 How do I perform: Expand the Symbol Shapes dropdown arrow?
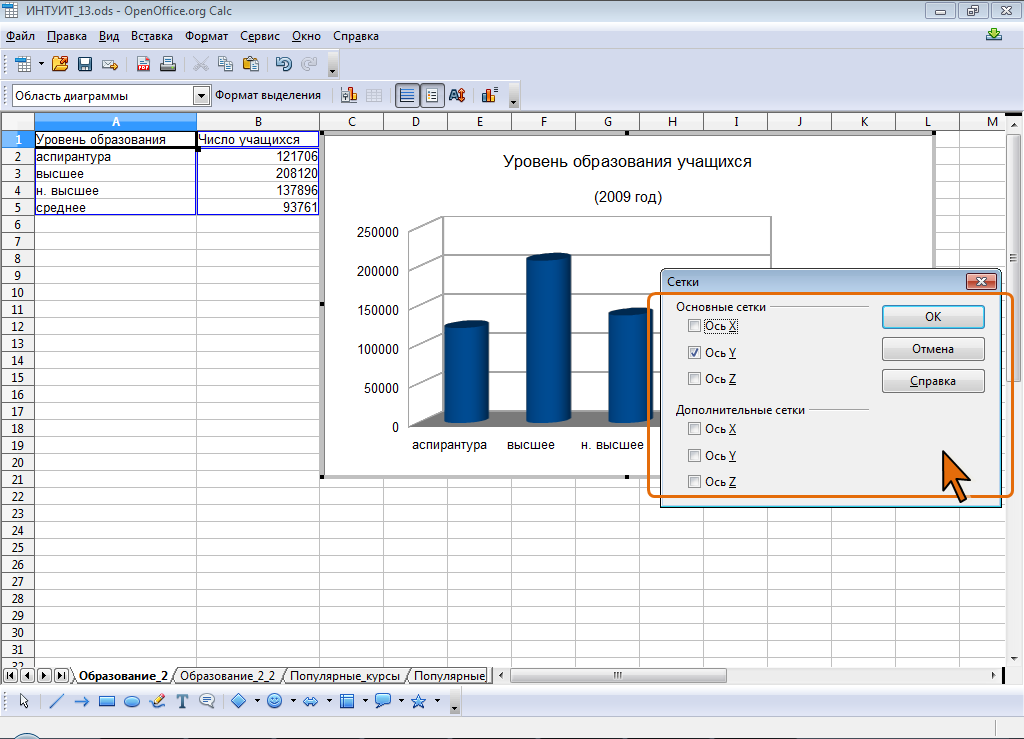point(293,701)
